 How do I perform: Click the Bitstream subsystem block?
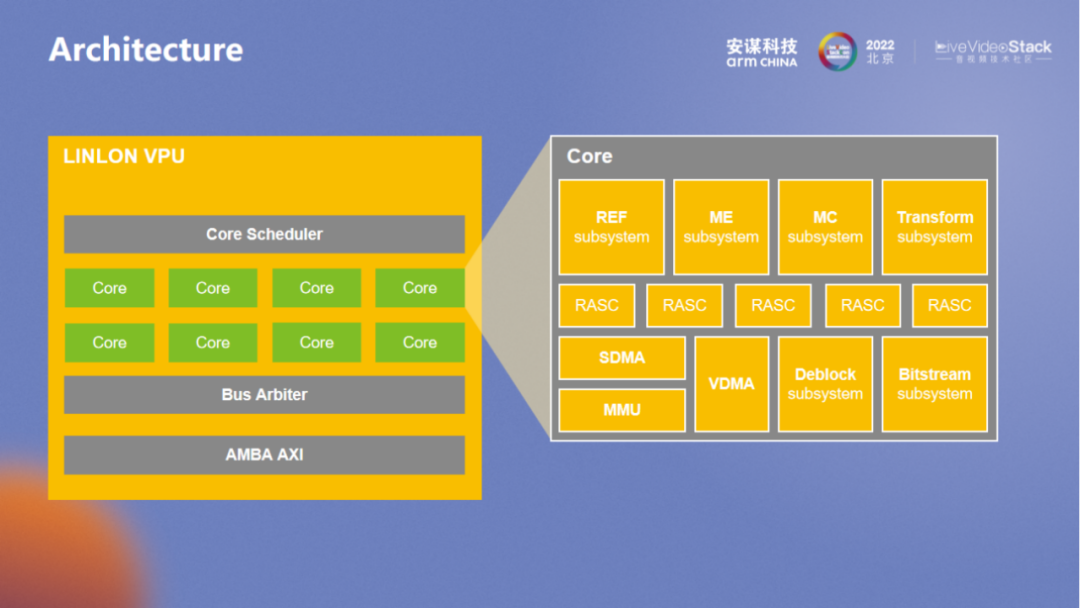click(934, 384)
